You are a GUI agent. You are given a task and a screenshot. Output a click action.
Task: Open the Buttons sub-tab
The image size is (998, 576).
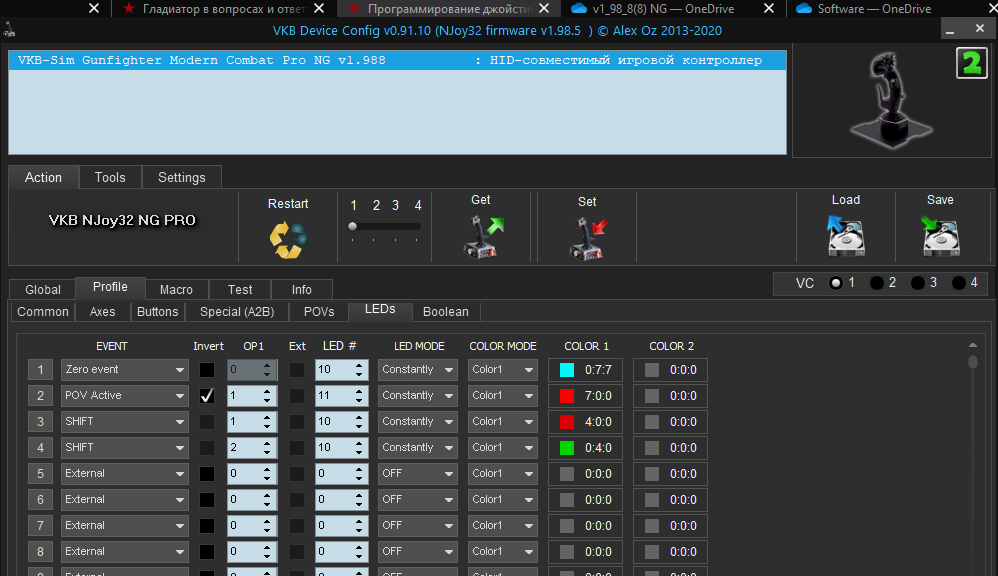pyautogui.click(x=157, y=312)
